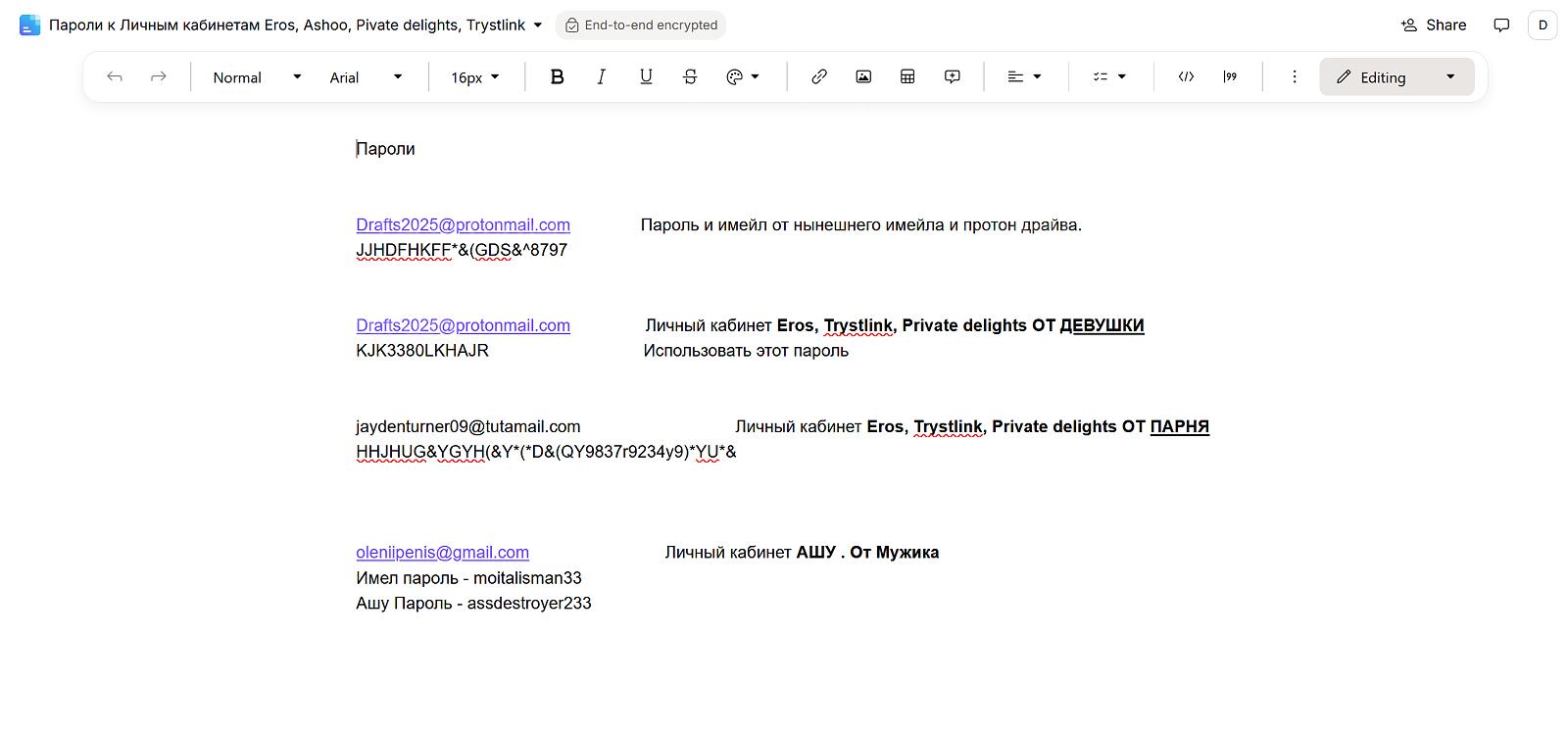Open the user account avatar D
Screen dimensions: 1568x734
pyautogui.click(x=1543, y=25)
